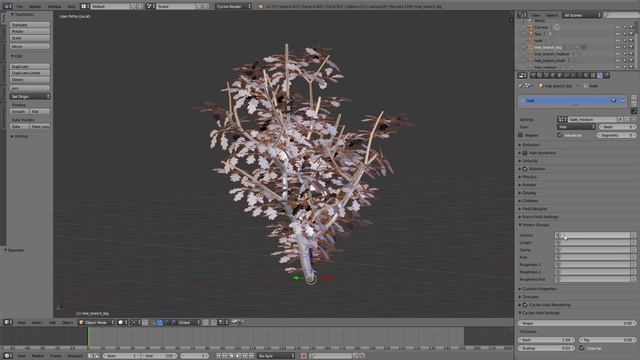The width and height of the screenshot is (640, 360).
Task: Open the Marker menu in timeline
Action: tap(38, 356)
